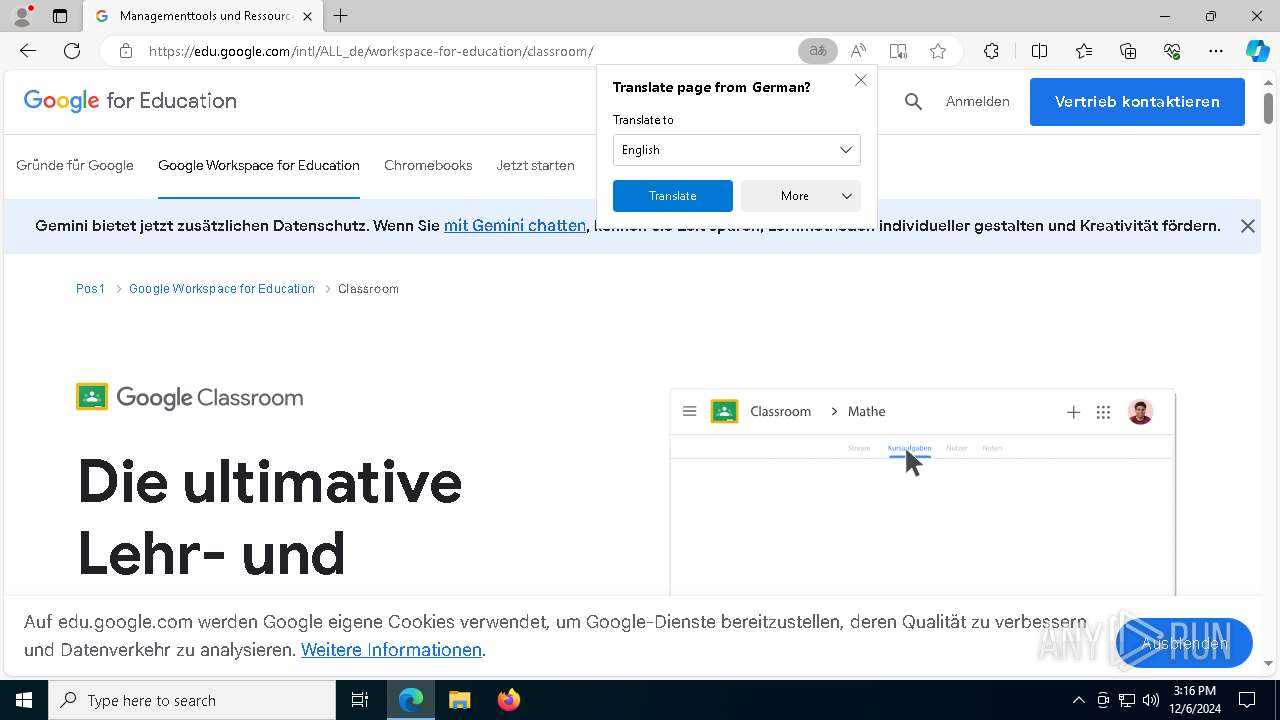Image resolution: width=1280 pixels, height=720 pixels.
Task: Open a new tab with plus icon
Action: (x=341, y=16)
